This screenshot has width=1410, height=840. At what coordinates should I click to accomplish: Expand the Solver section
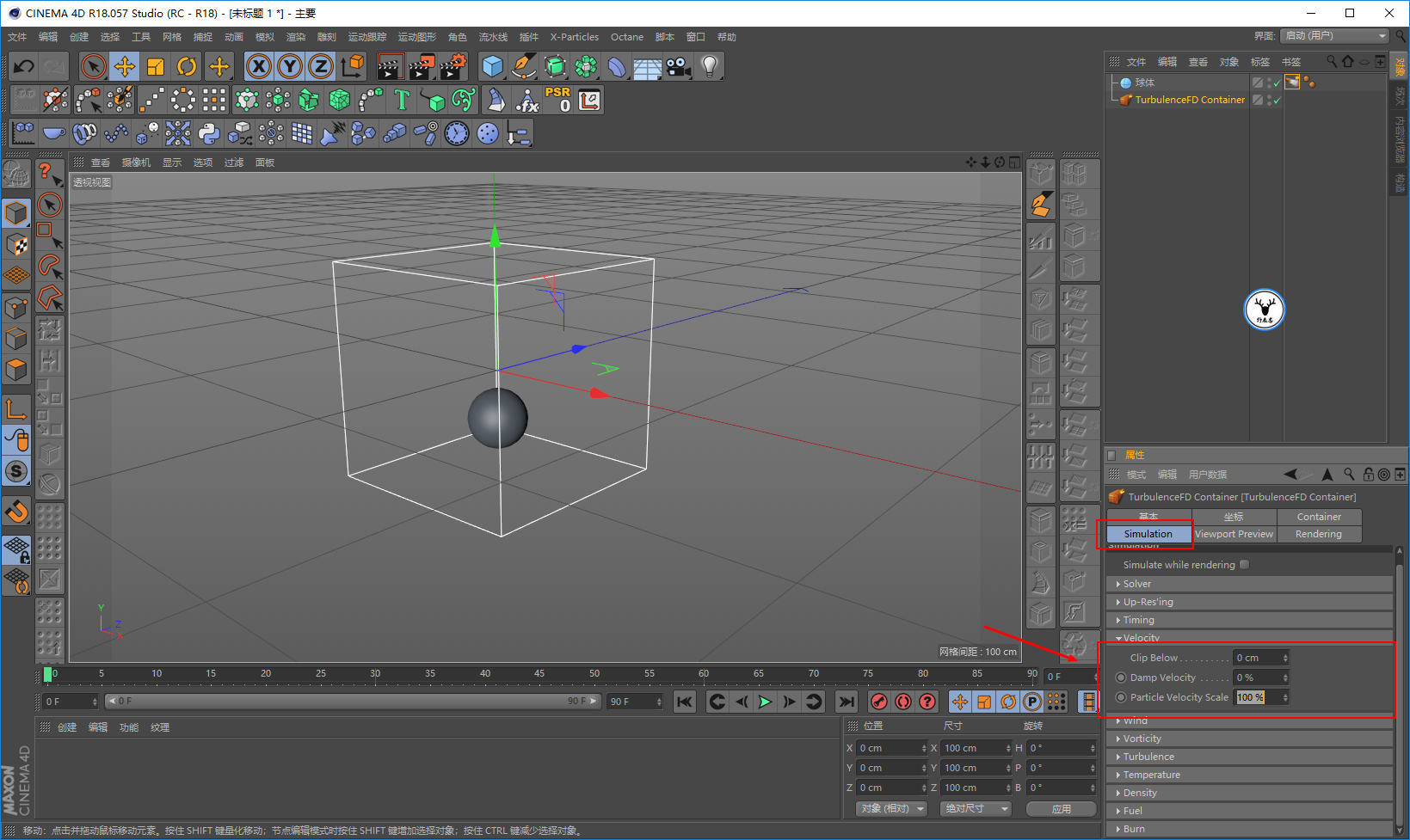pyautogui.click(x=1249, y=584)
